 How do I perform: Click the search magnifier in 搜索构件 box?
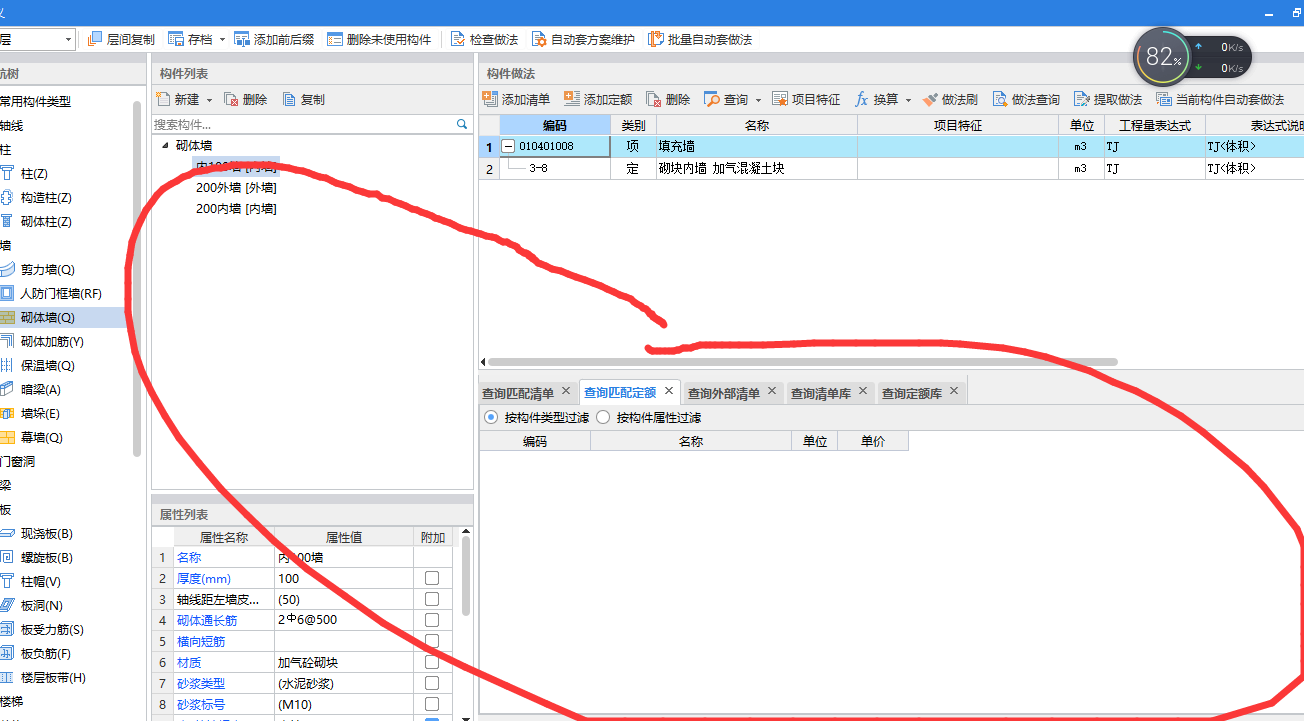pyautogui.click(x=462, y=124)
